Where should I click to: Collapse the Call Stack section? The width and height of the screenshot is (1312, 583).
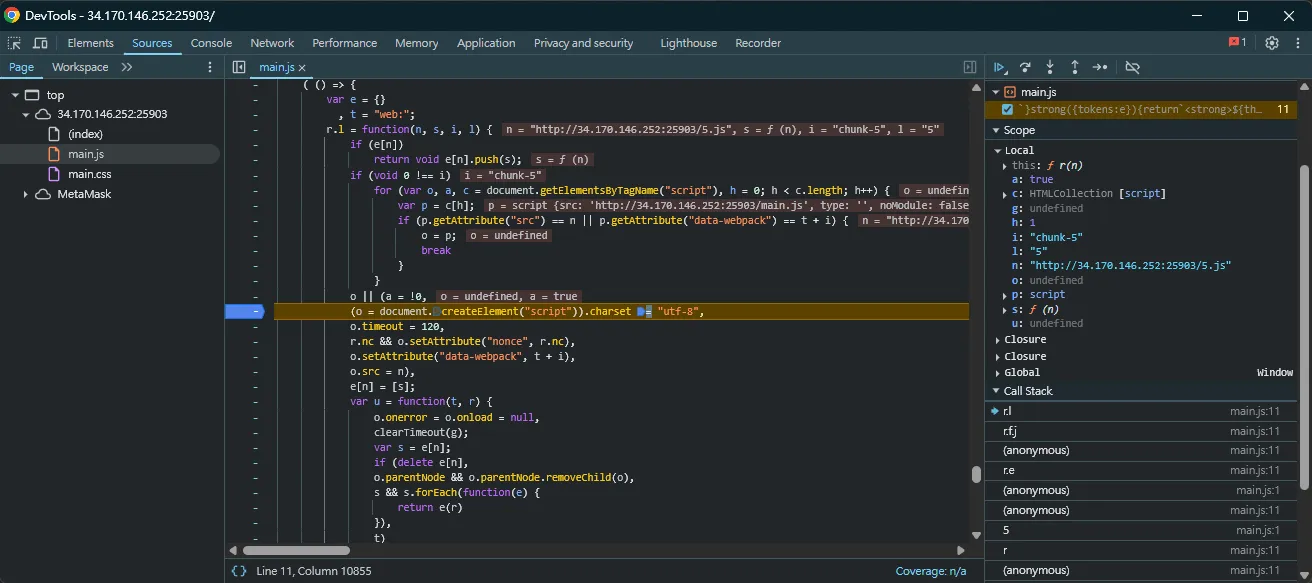(996, 390)
